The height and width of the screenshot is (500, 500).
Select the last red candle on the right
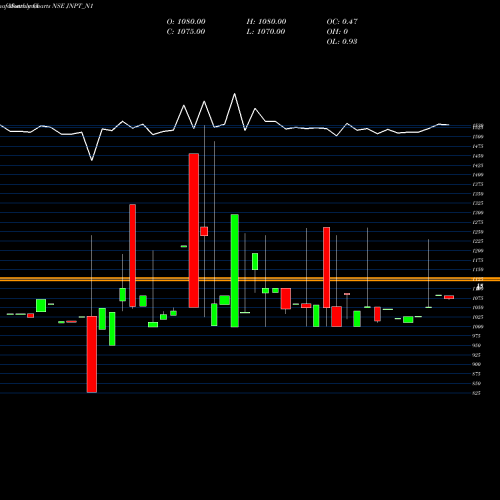tap(449, 297)
